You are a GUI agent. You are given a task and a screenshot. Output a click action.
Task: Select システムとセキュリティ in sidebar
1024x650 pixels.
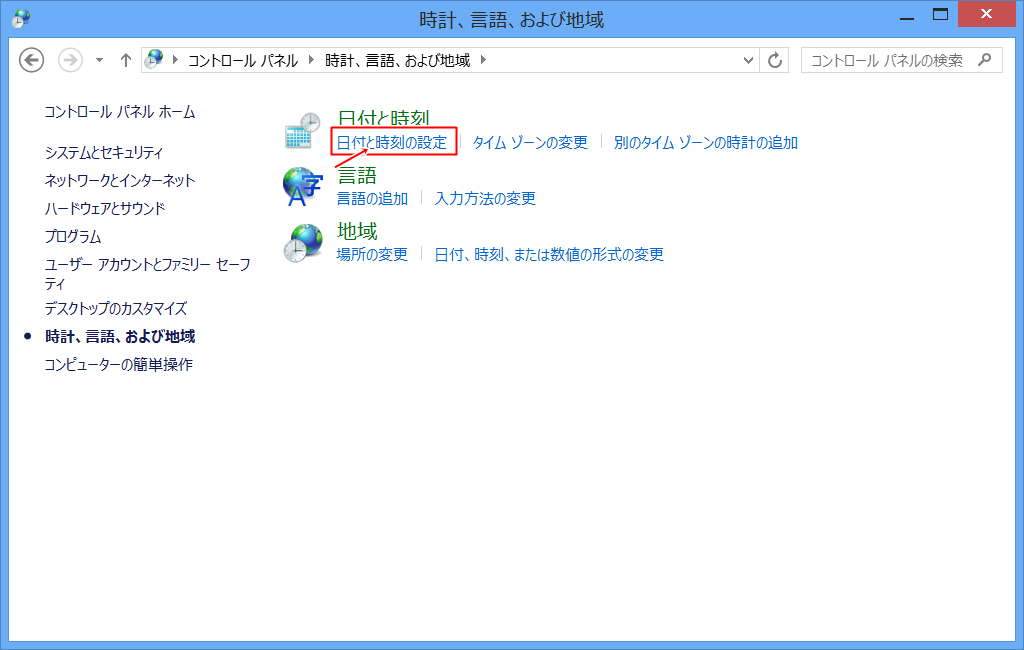(104, 152)
